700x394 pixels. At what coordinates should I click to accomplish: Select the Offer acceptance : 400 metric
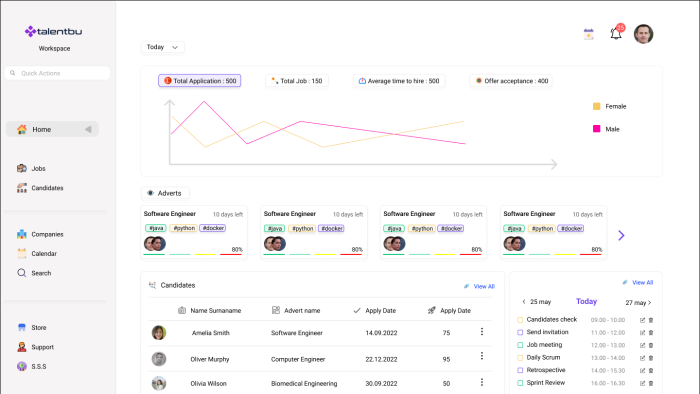click(511, 81)
